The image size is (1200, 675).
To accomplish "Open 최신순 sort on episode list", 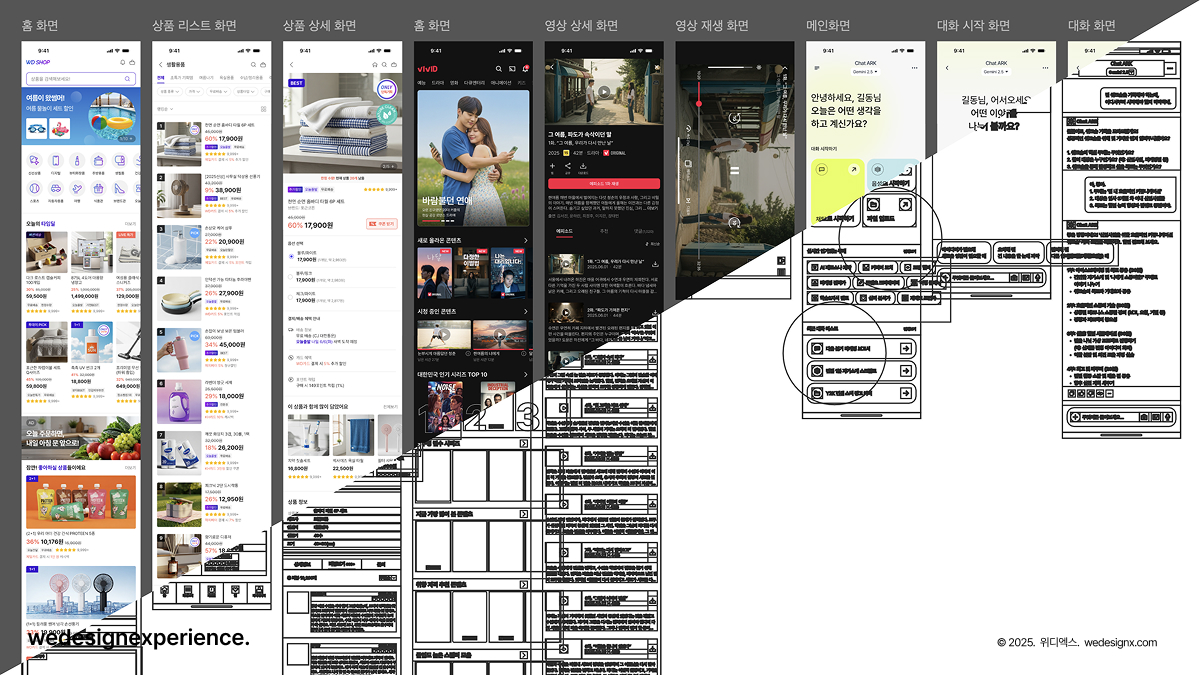I will [x=653, y=243].
